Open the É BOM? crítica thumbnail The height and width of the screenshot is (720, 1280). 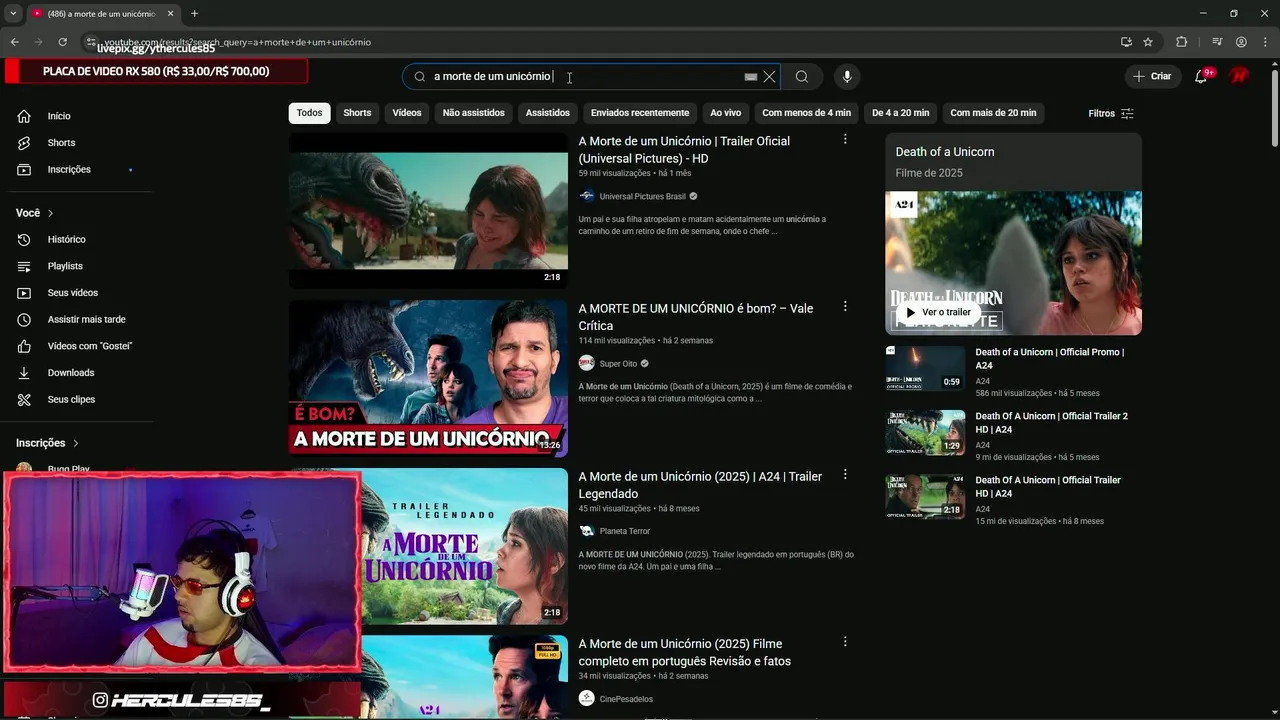coord(428,378)
